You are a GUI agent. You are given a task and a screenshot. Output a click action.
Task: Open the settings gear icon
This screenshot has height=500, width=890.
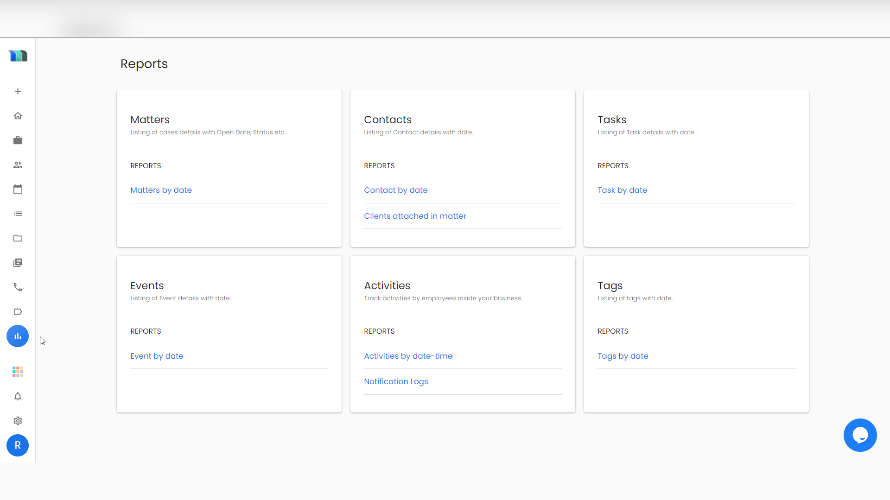click(17, 421)
